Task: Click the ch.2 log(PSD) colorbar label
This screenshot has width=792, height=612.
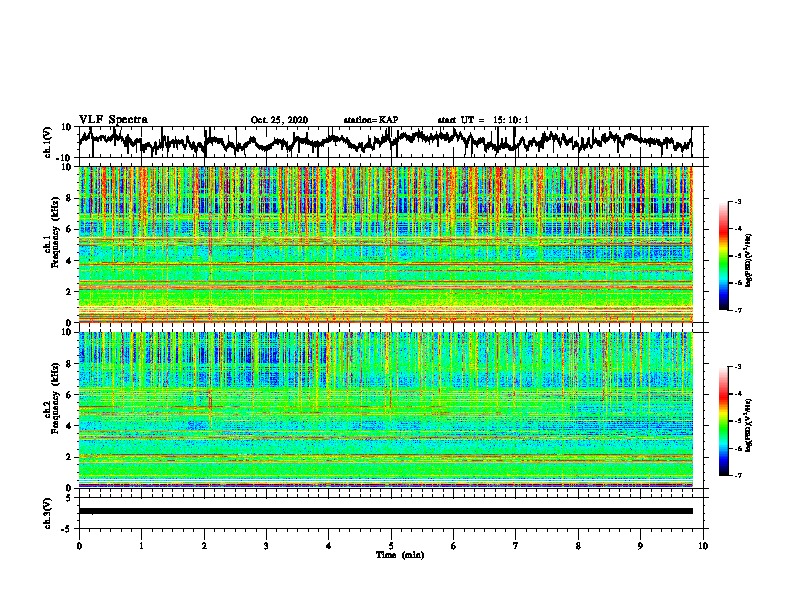Action: tap(748, 425)
